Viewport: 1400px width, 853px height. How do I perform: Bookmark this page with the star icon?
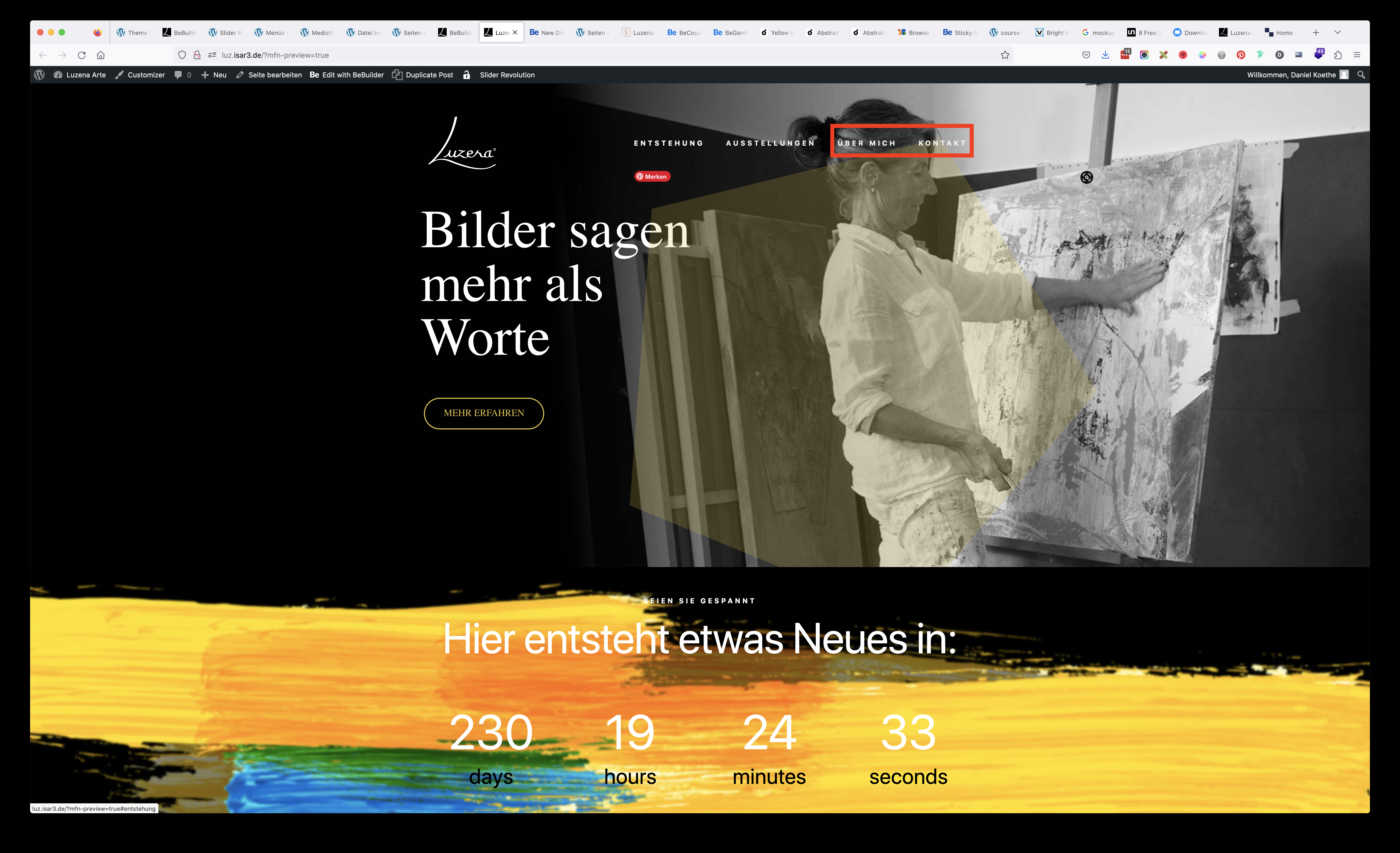point(1005,55)
